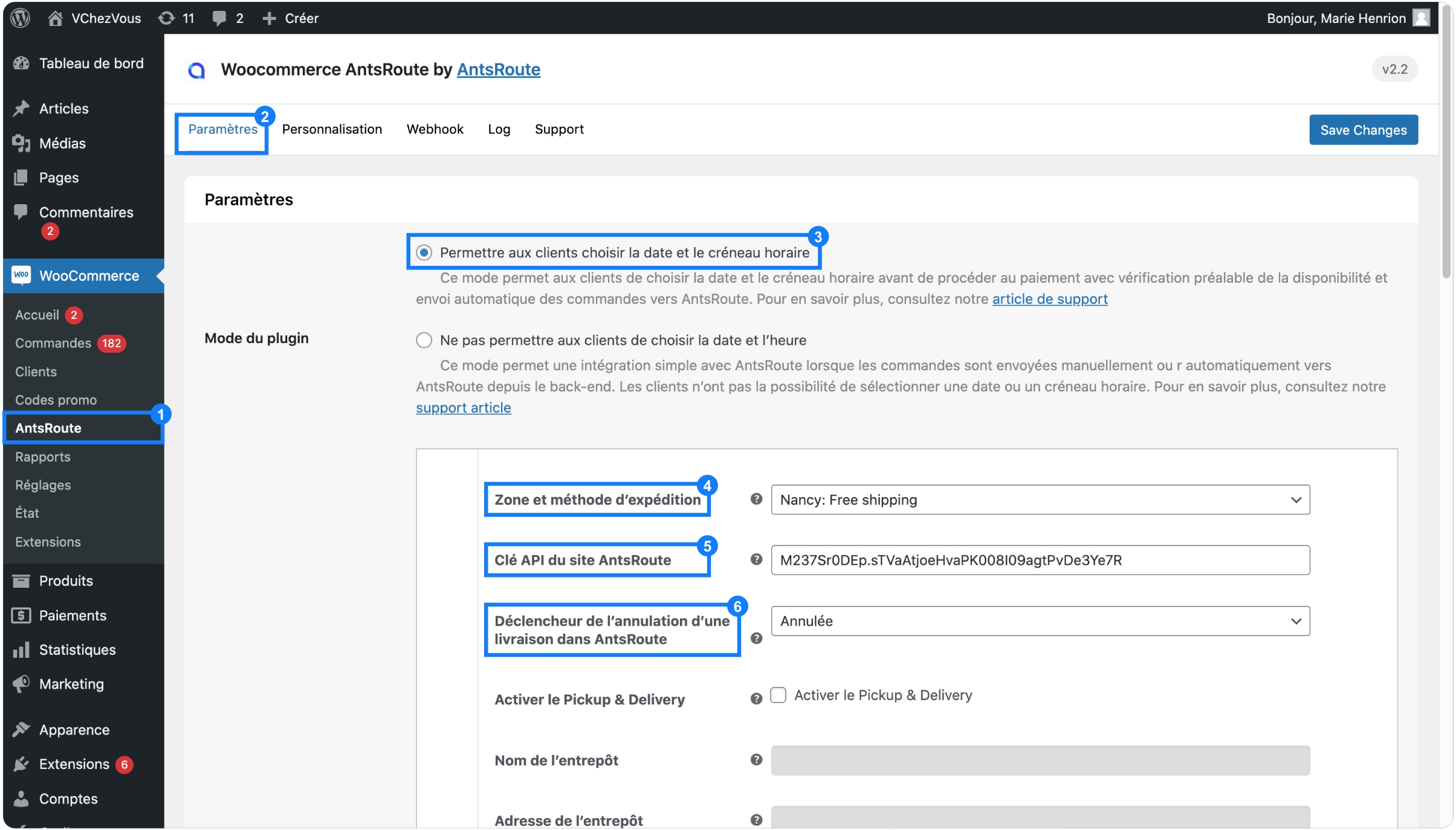Open the Annulée cancellation trigger dropdown
Image resolution: width=1456 pixels, height=830 pixels.
(x=1040, y=621)
